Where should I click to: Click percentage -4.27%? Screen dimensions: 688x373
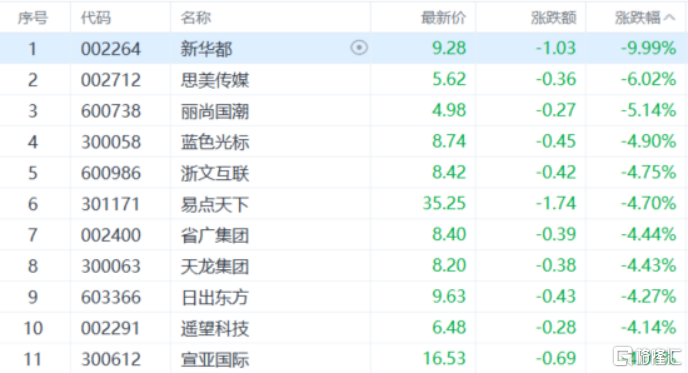tap(649, 297)
